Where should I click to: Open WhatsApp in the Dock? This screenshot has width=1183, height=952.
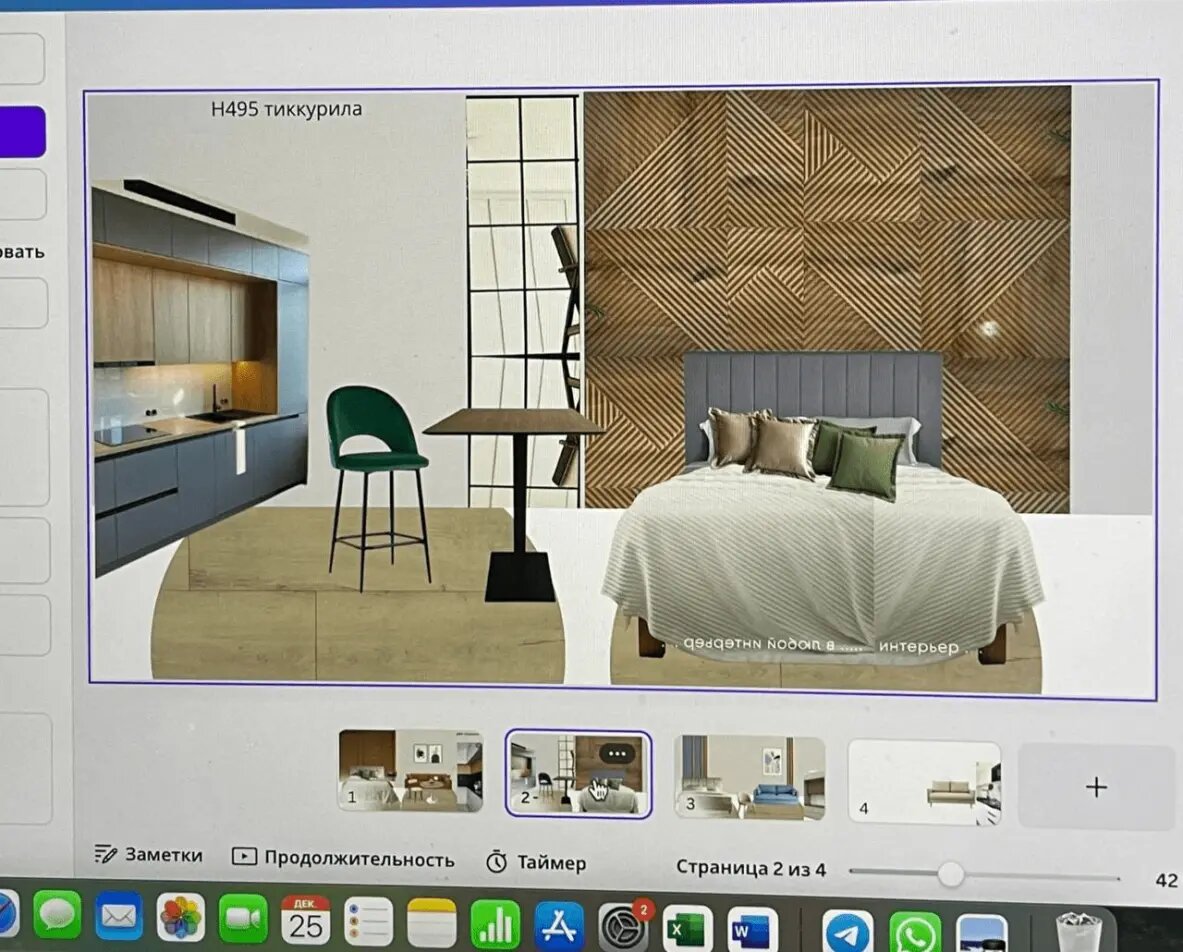[x=914, y=934]
